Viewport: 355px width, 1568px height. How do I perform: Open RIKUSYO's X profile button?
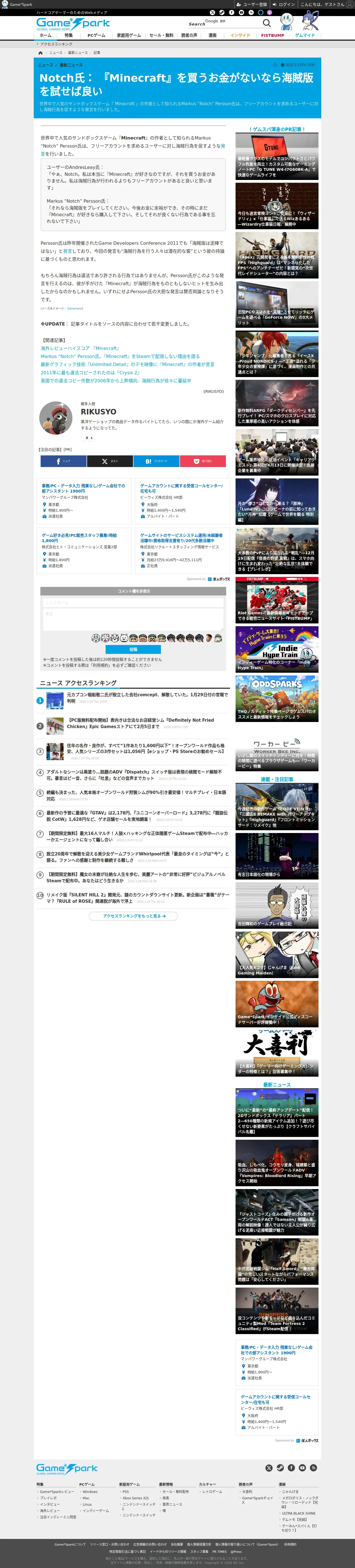point(88,438)
